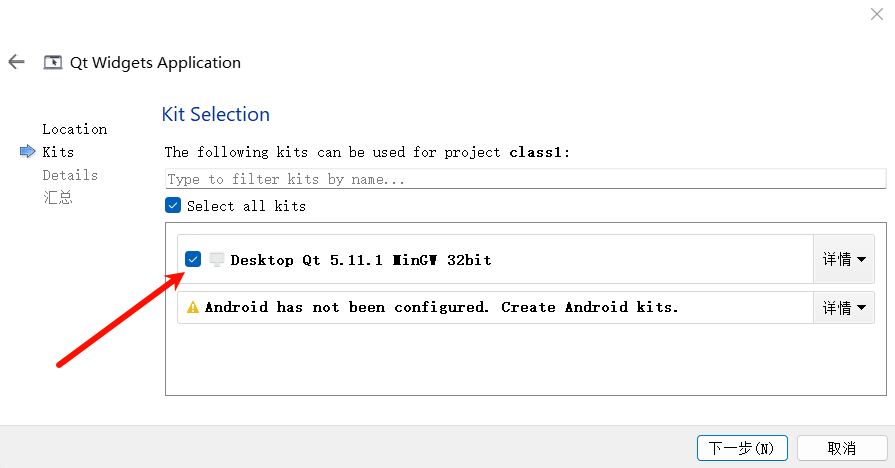Uncheck the Desktop Qt 5.11.1 MinGW checkbox
Screen dimensions: 895x468
[193, 260]
